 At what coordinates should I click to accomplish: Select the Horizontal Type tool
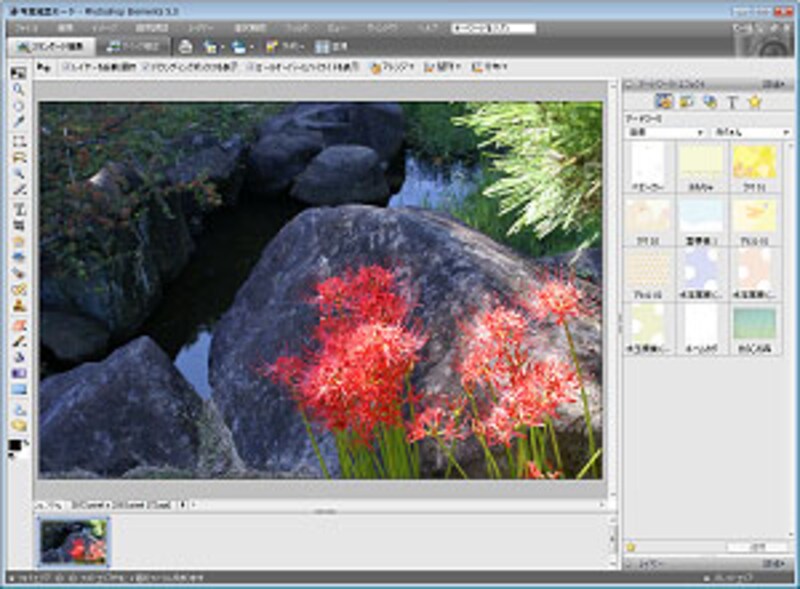[18, 208]
